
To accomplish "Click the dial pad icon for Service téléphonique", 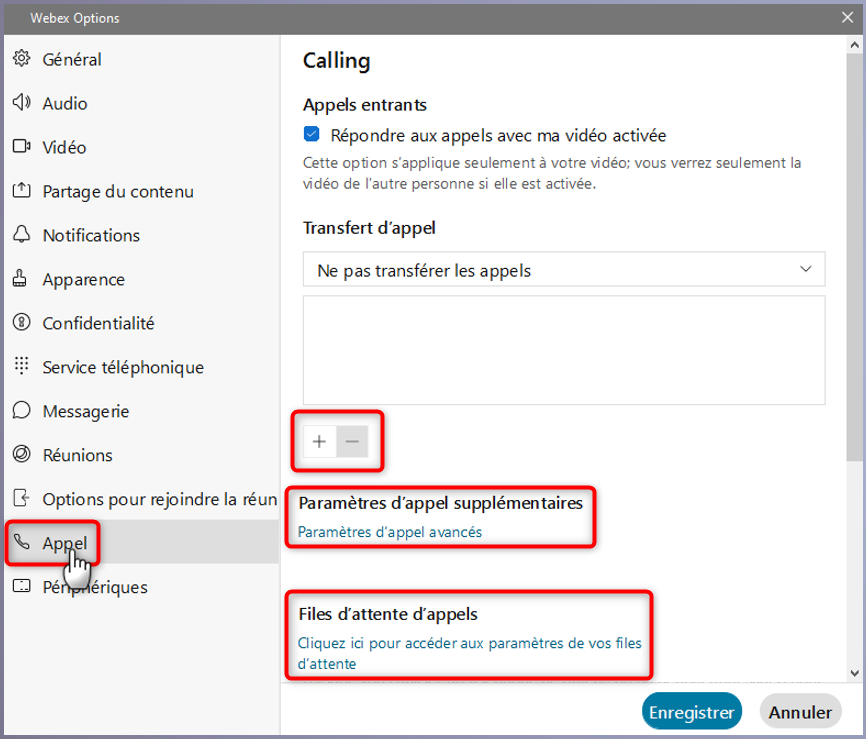I will point(22,367).
